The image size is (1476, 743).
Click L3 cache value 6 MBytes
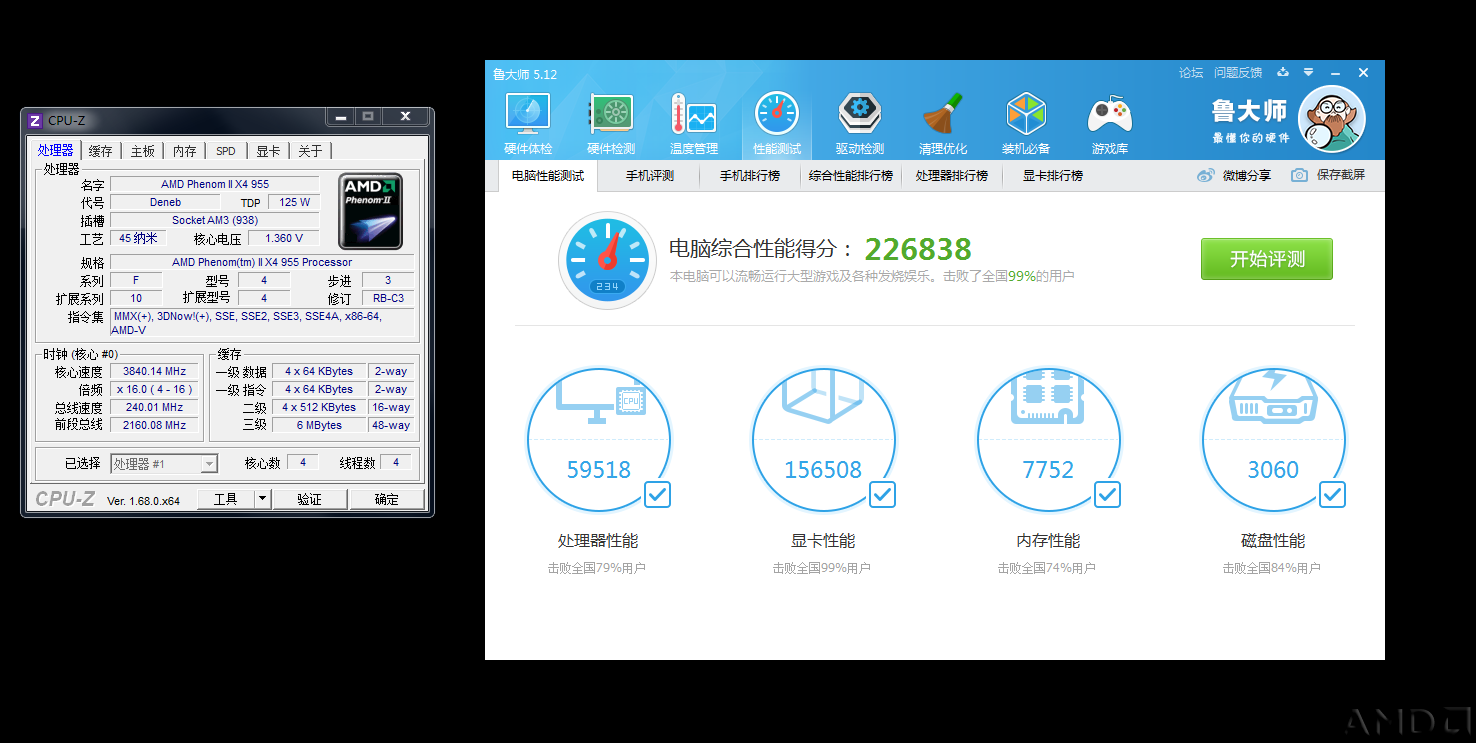click(319, 425)
